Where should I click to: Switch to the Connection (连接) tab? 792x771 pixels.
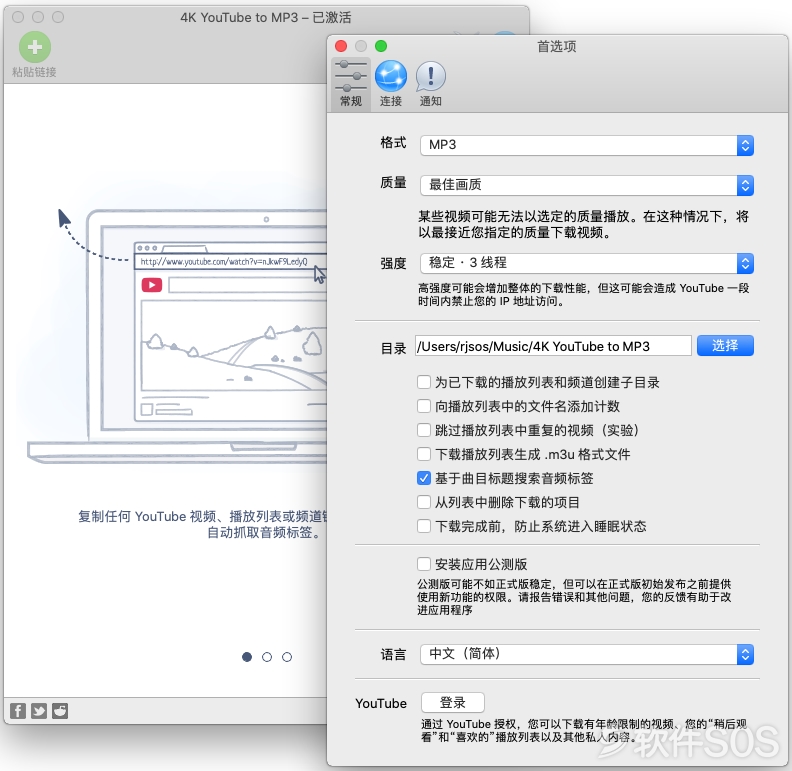point(391,83)
